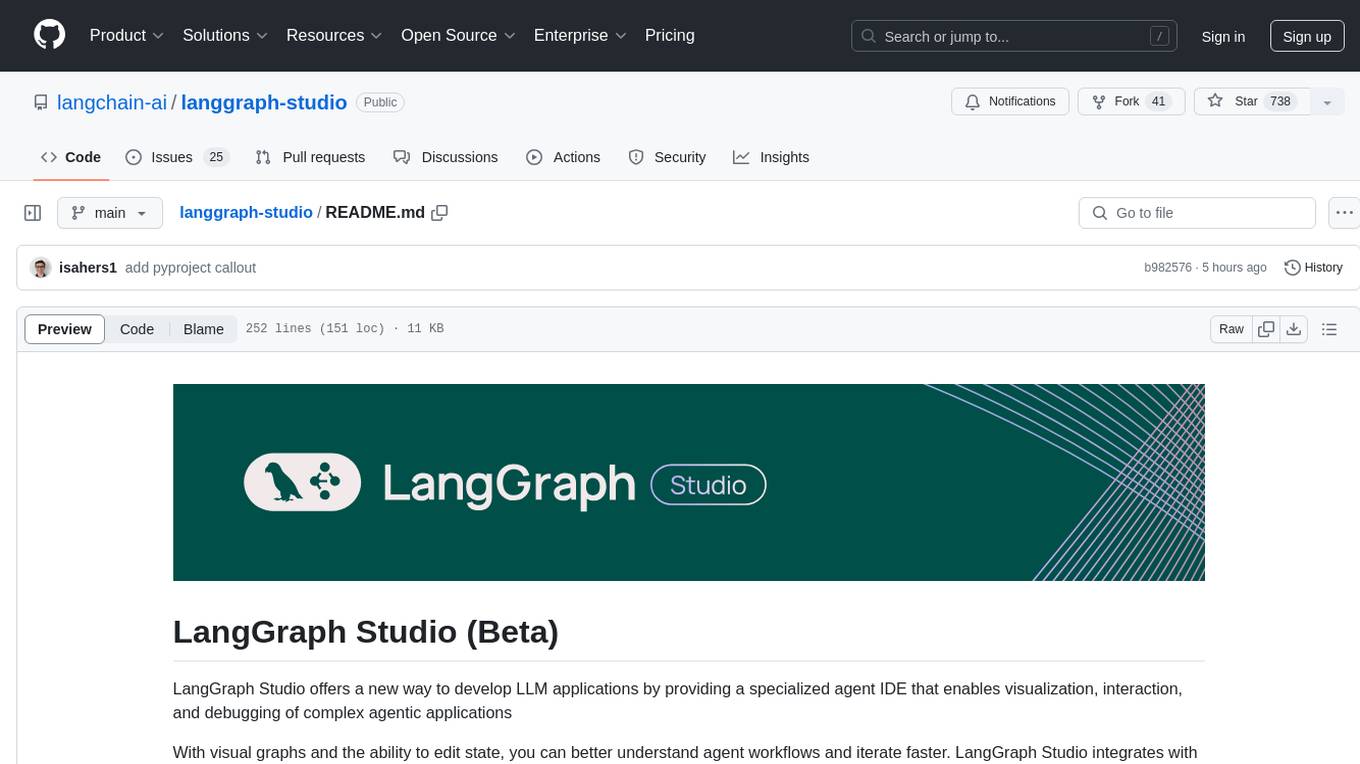1360x764 pixels.
Task: Expand the Solutions menu
Action: coord(225,35)
